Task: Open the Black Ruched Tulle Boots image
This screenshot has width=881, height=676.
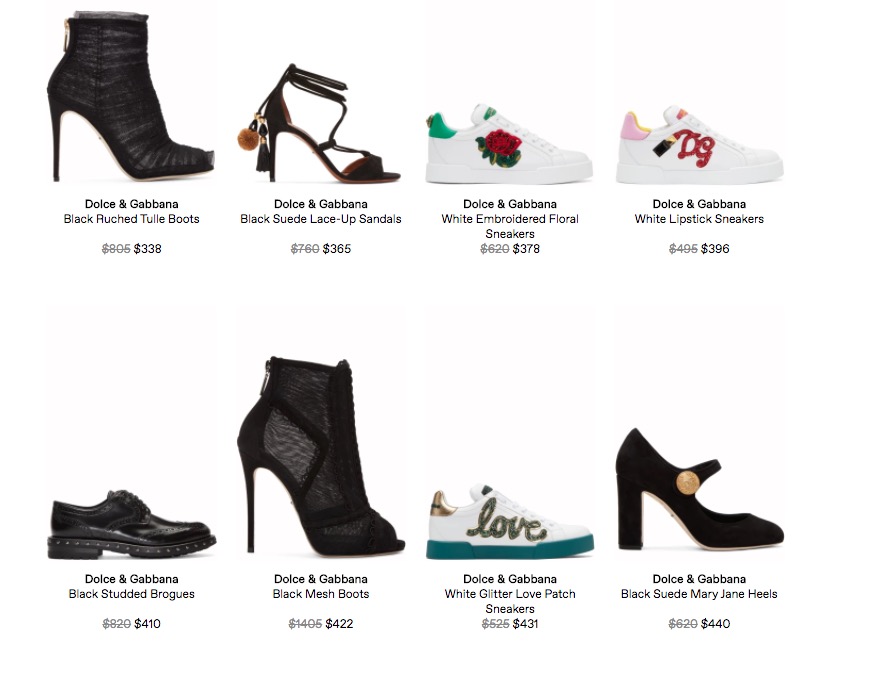Action: pyautogui.click(x=130, y=96)
